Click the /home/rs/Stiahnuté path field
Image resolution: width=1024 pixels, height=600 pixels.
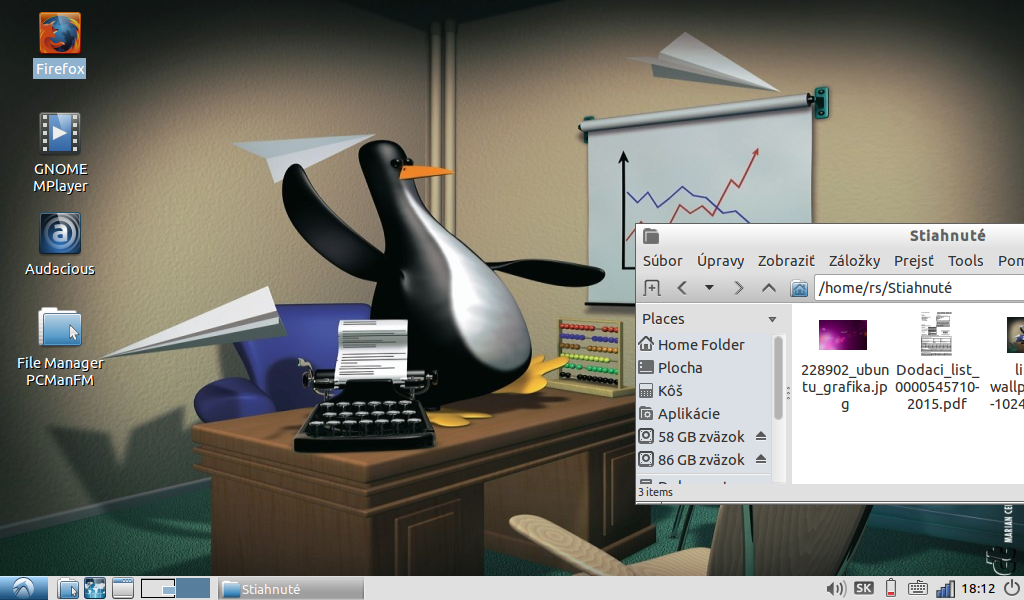tap(920, 288)
